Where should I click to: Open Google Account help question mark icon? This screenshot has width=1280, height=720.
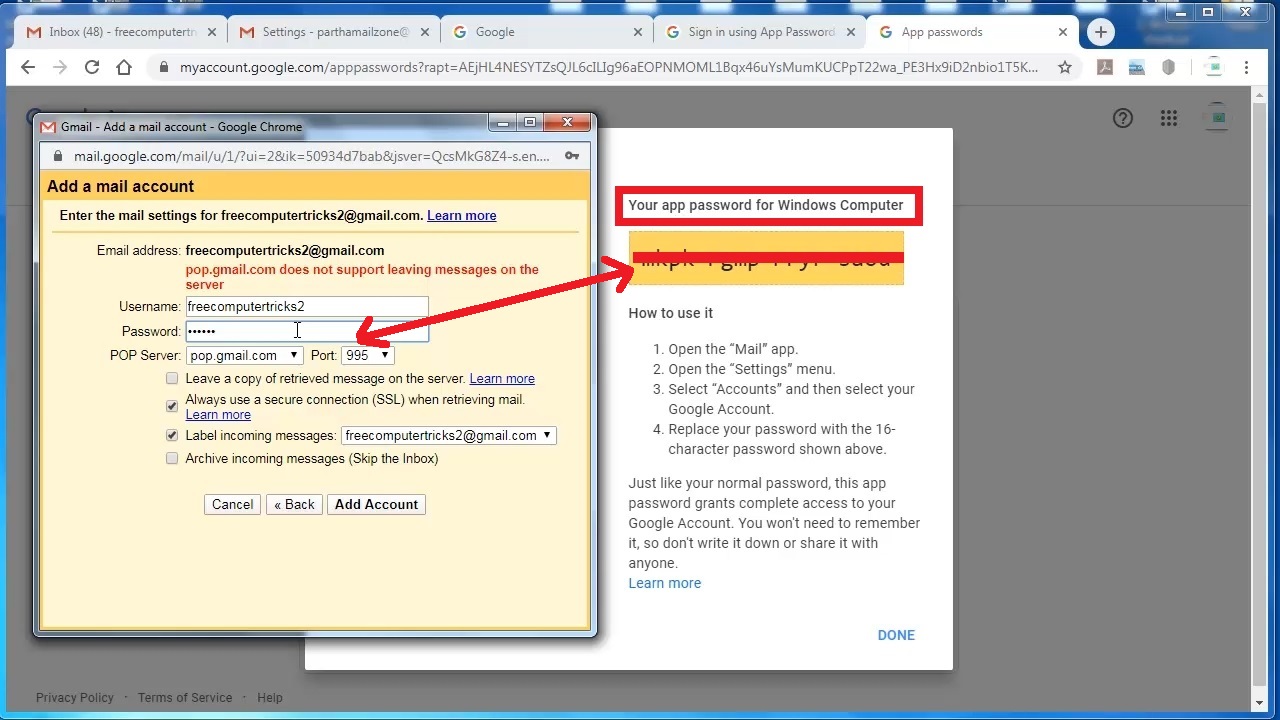point(1123,118)
